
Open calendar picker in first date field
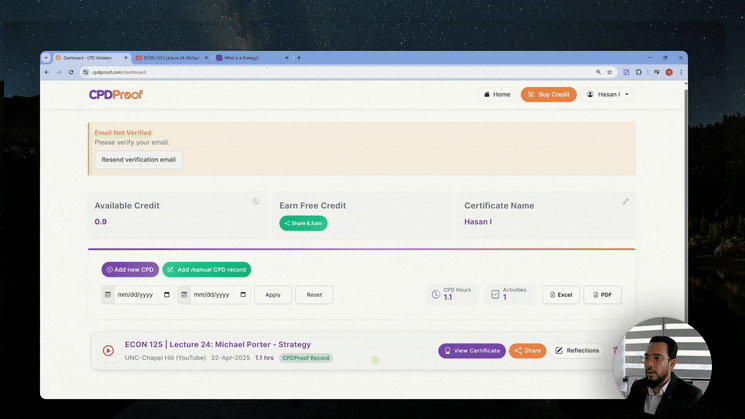point(108,295)
